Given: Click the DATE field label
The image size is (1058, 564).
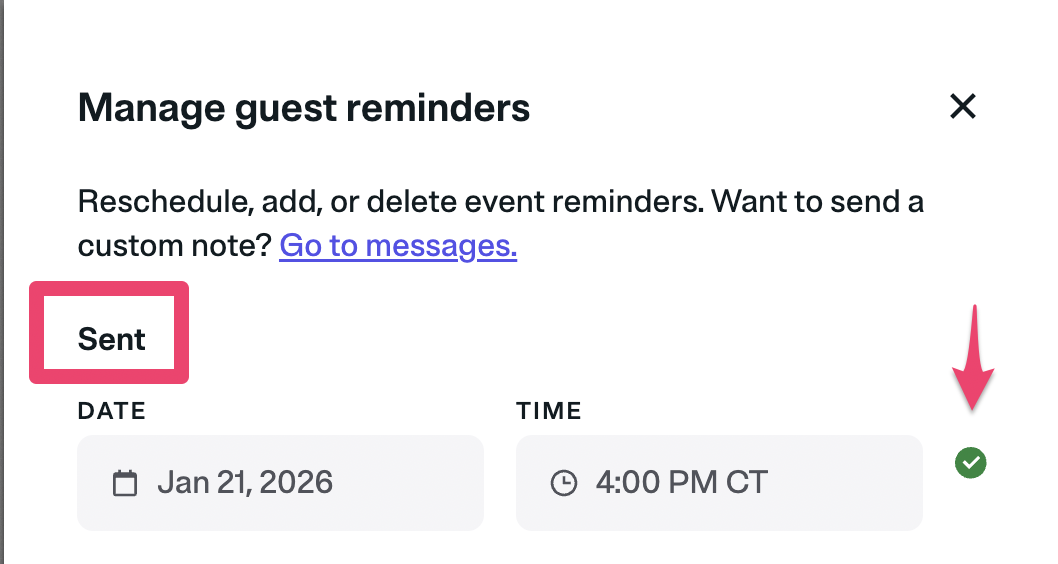Looking at the screenshot, I should click(x=111, y=410).
